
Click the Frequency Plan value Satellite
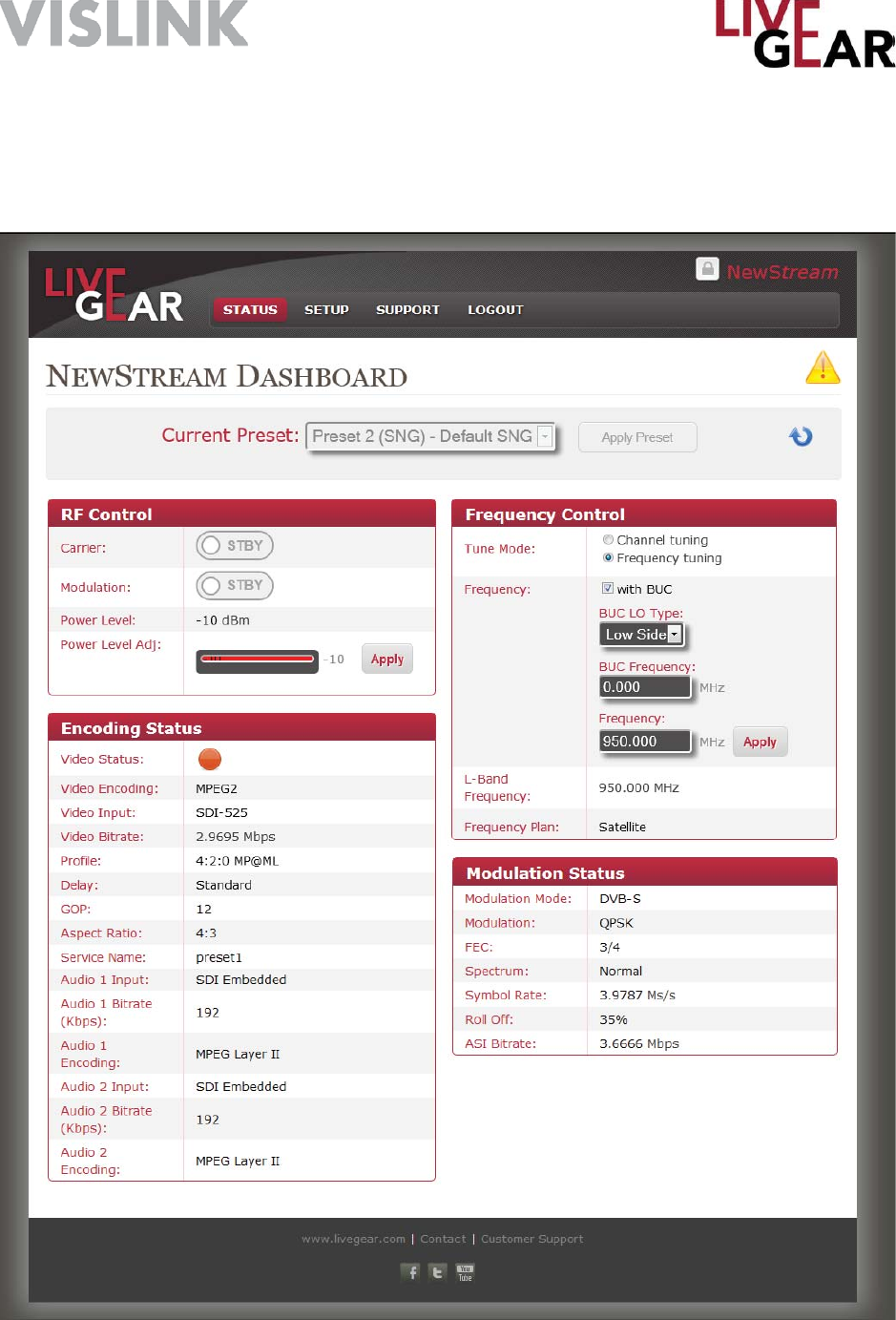(x=622, y=827)
